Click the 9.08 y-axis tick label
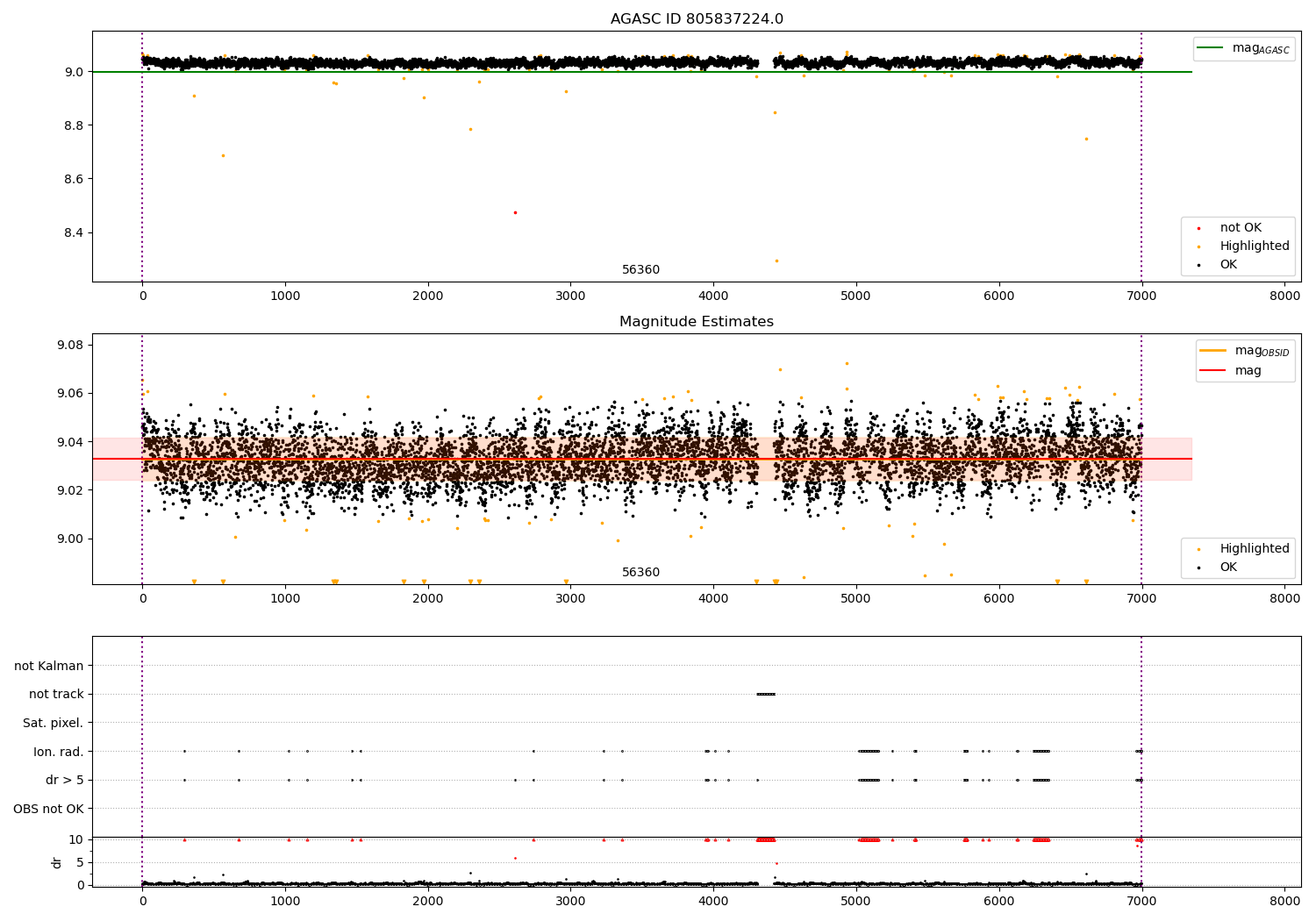1316x921 pixels. pyautogui.click(x=71, y=345)
